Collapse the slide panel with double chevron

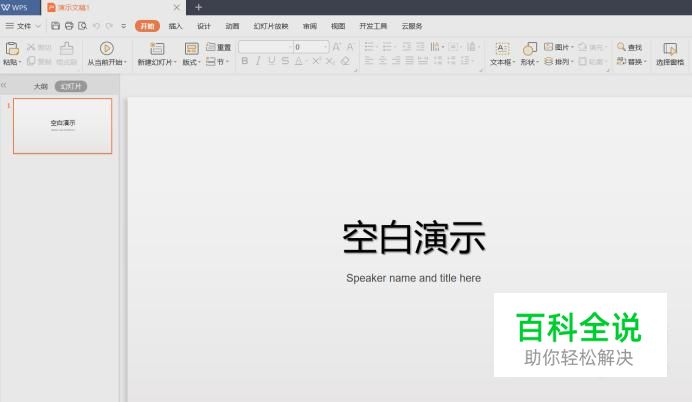click(4, 85)
